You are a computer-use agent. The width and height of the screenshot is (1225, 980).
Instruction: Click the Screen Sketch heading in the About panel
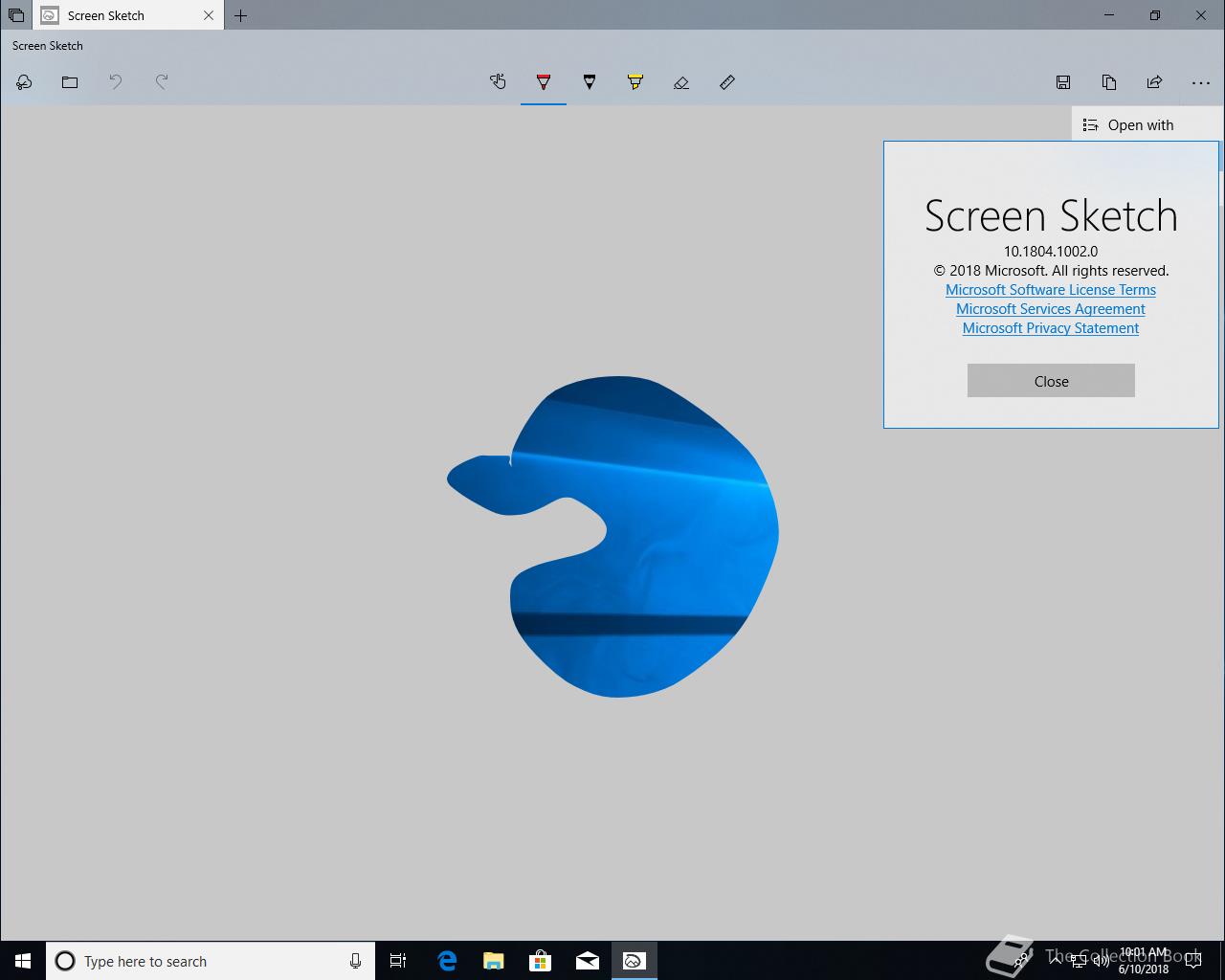pos(1051,215)
